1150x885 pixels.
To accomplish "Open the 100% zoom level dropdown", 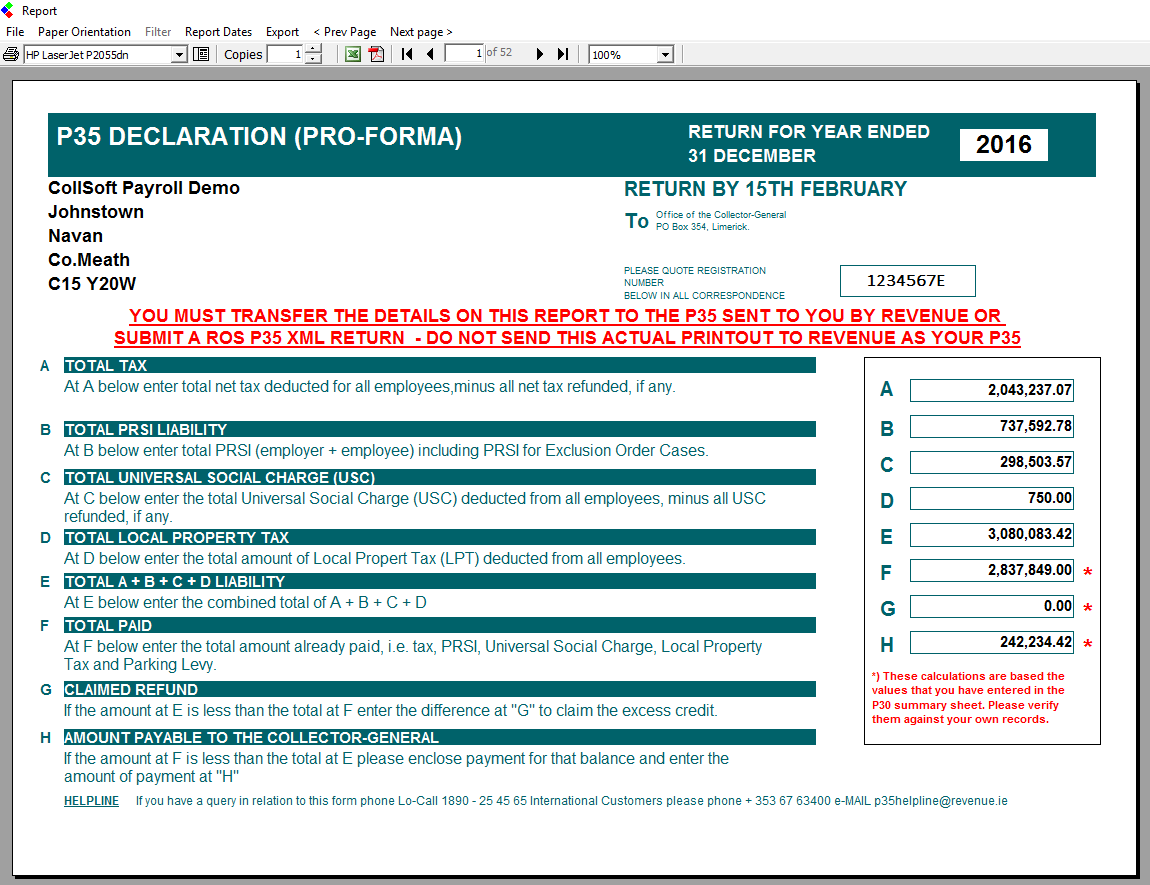I will [666, 55].
